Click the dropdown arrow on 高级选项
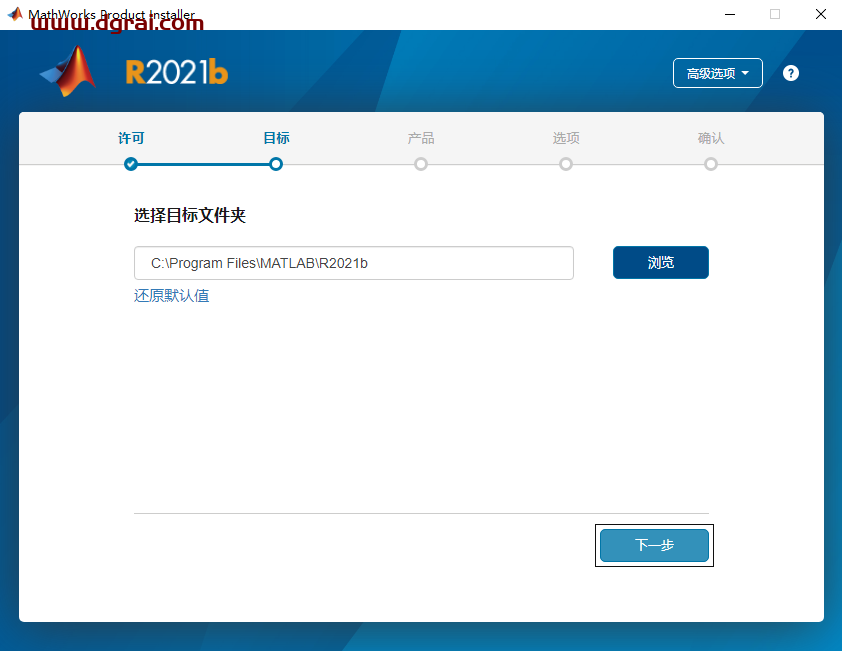Viewport: 842px width, 651px height. [x=745, y=73]
